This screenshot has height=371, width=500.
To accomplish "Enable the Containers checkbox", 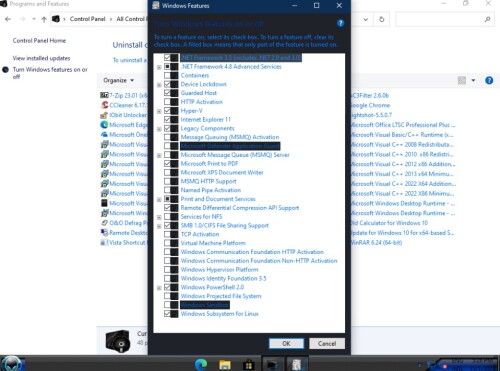I will click(167, 75).
